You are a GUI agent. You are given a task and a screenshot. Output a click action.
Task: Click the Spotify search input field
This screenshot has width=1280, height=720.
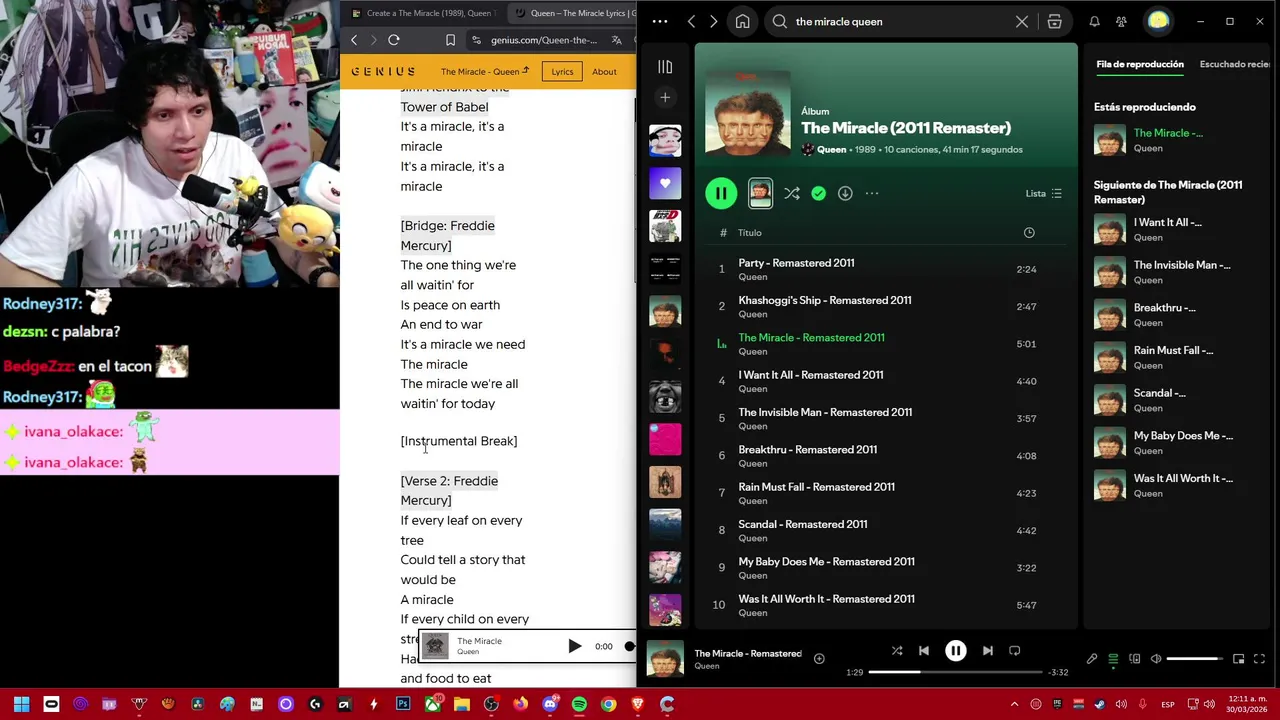[x=900, y=21]
